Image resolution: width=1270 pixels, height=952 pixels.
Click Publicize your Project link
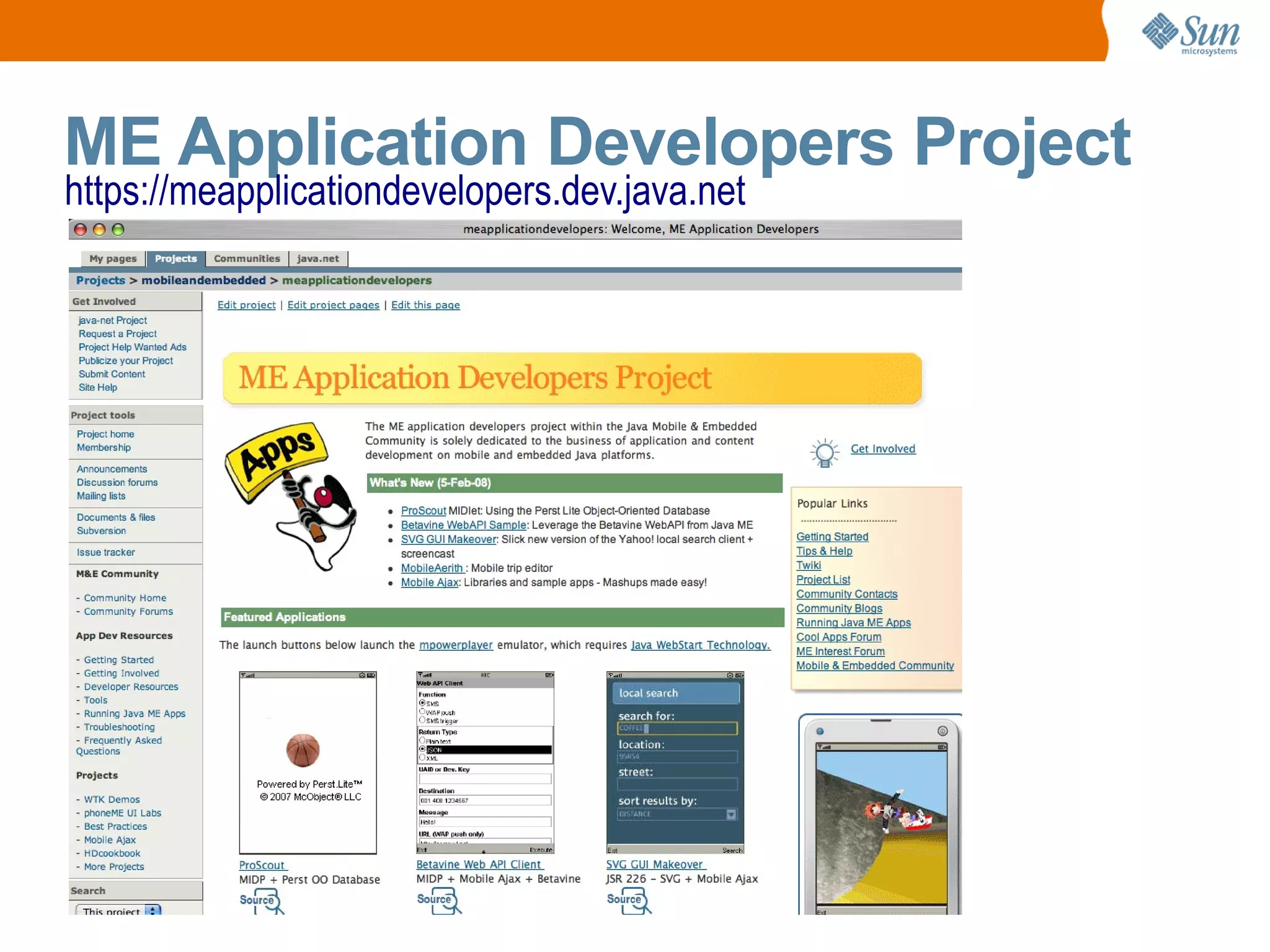[125, 361]
